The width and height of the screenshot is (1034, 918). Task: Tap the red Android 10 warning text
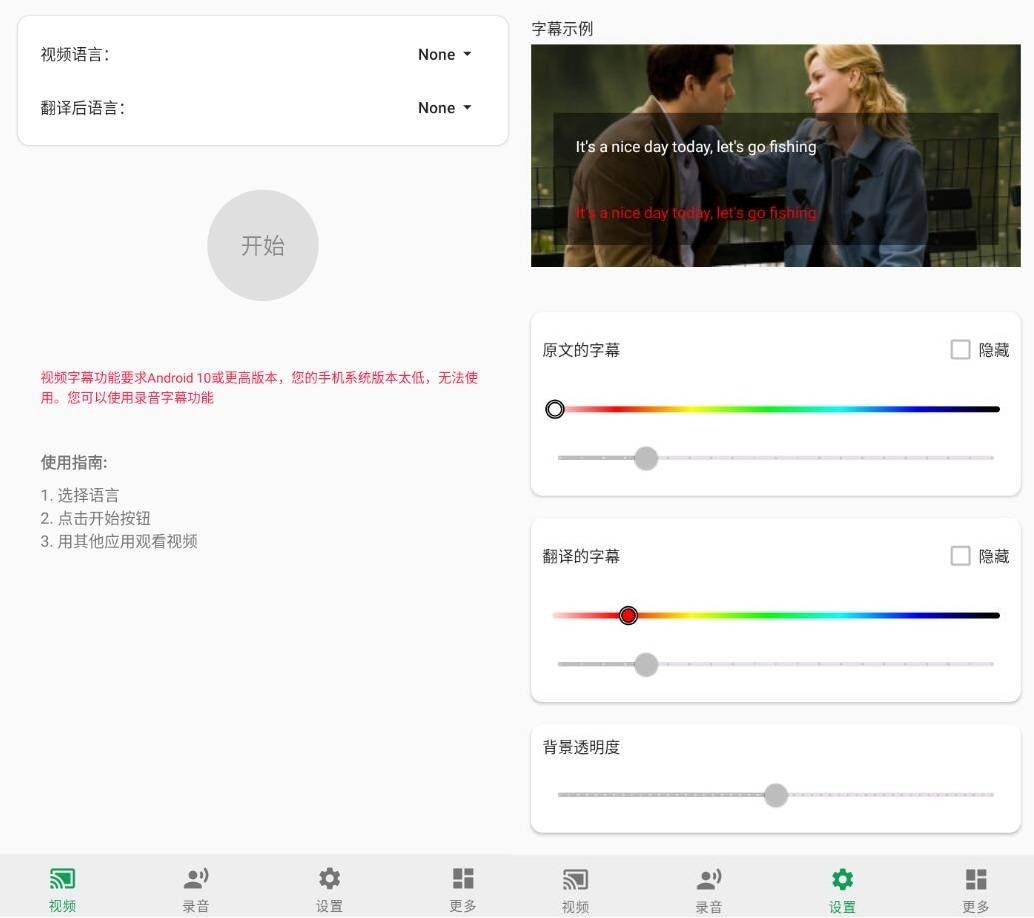click(259, 388)
